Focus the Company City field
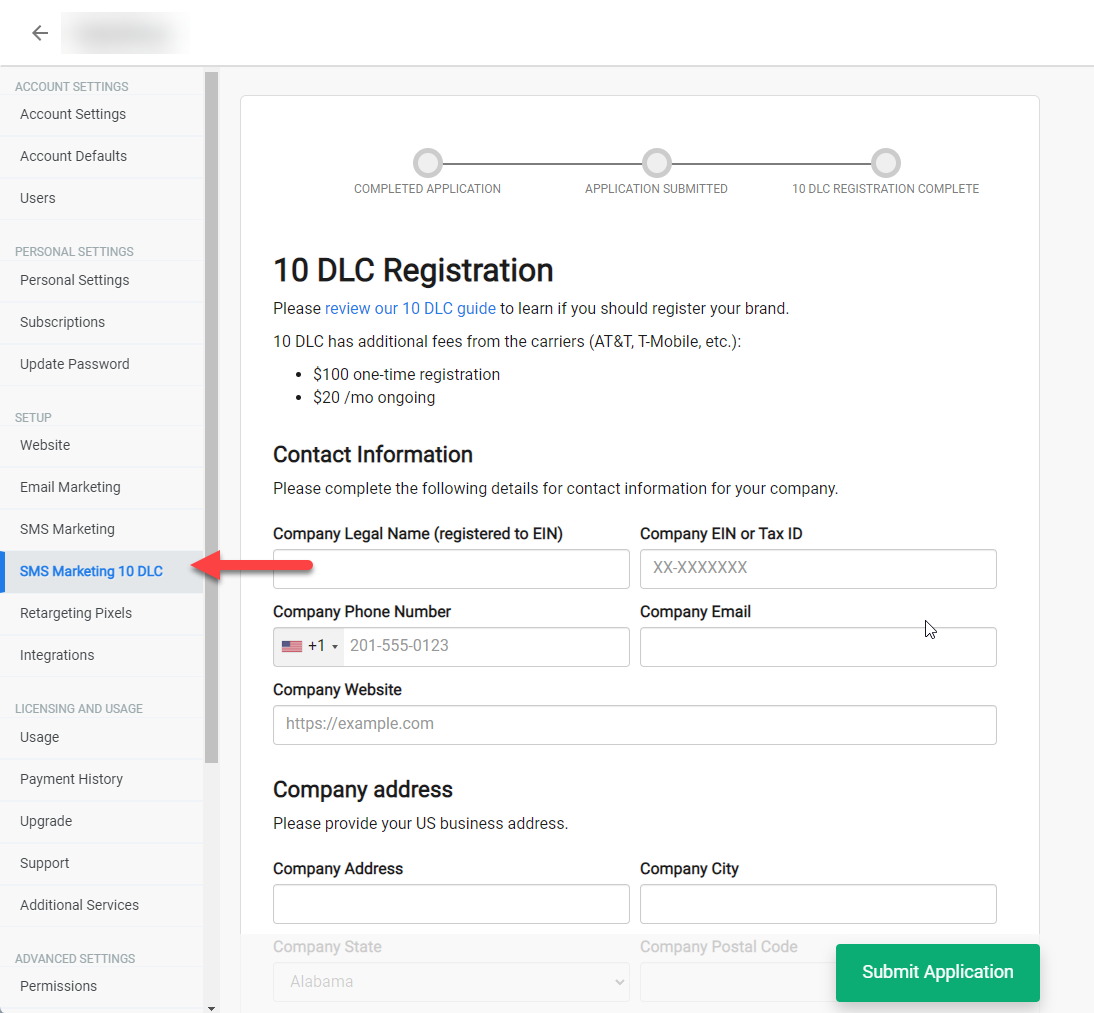1094x1013 pixels. (818, 904)
